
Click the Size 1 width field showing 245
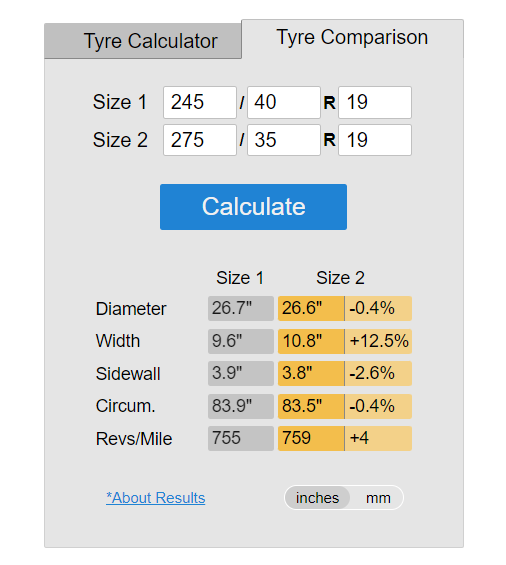tap(200, 102)
